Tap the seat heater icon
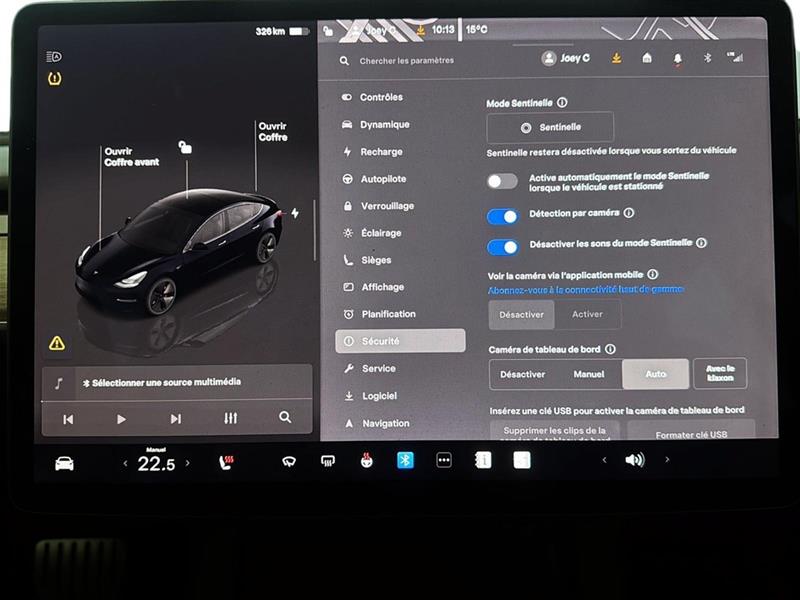800x600 pixels. tap(226, 462)
